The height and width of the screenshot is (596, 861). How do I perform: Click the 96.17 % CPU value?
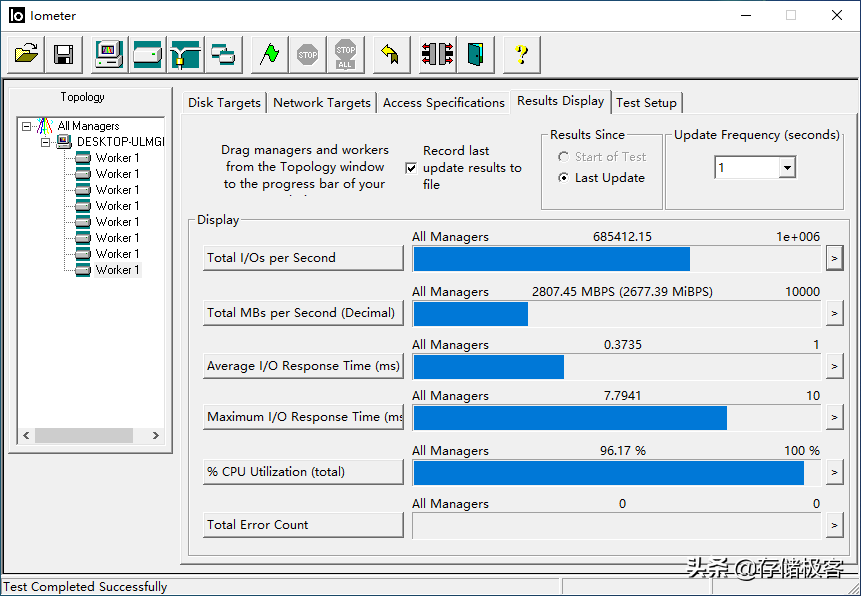(623, 451)
